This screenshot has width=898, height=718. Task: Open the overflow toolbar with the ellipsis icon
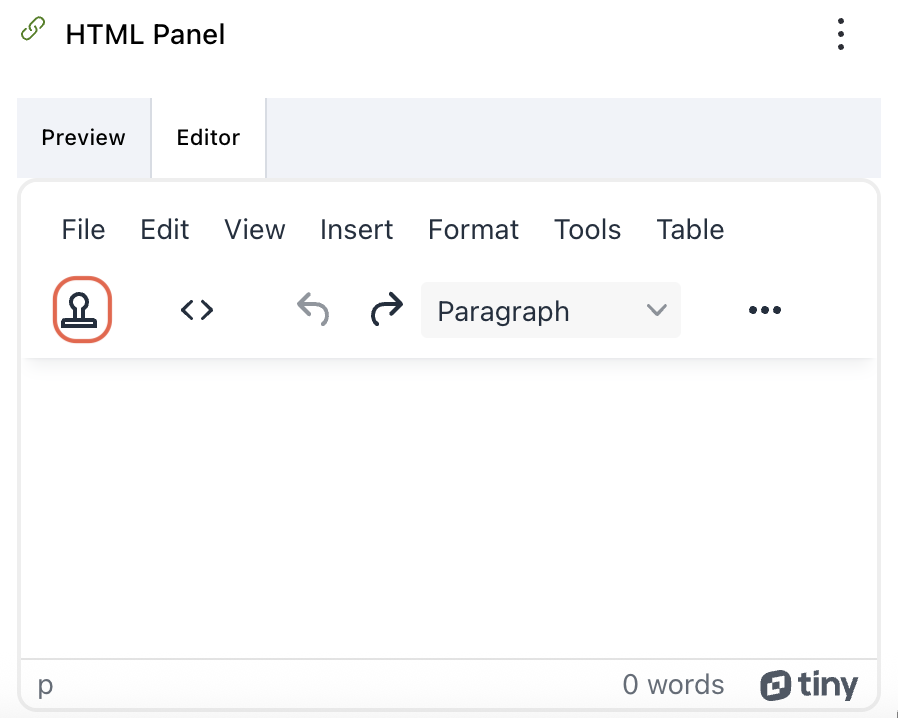[x=764, y=310]
